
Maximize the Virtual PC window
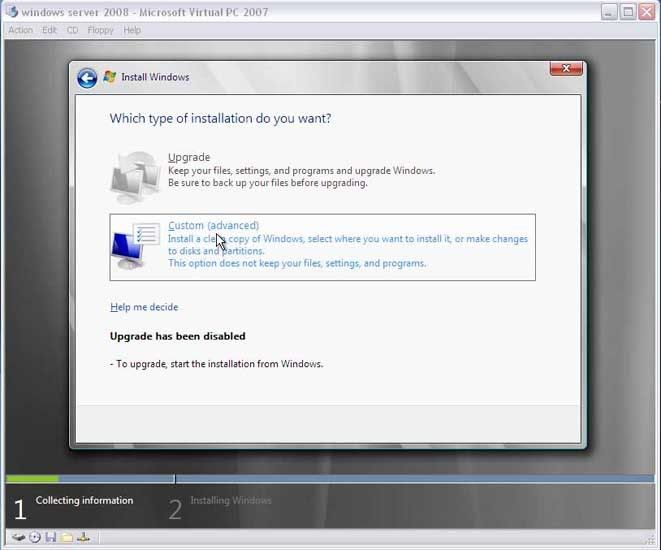(x=628, y=12)
